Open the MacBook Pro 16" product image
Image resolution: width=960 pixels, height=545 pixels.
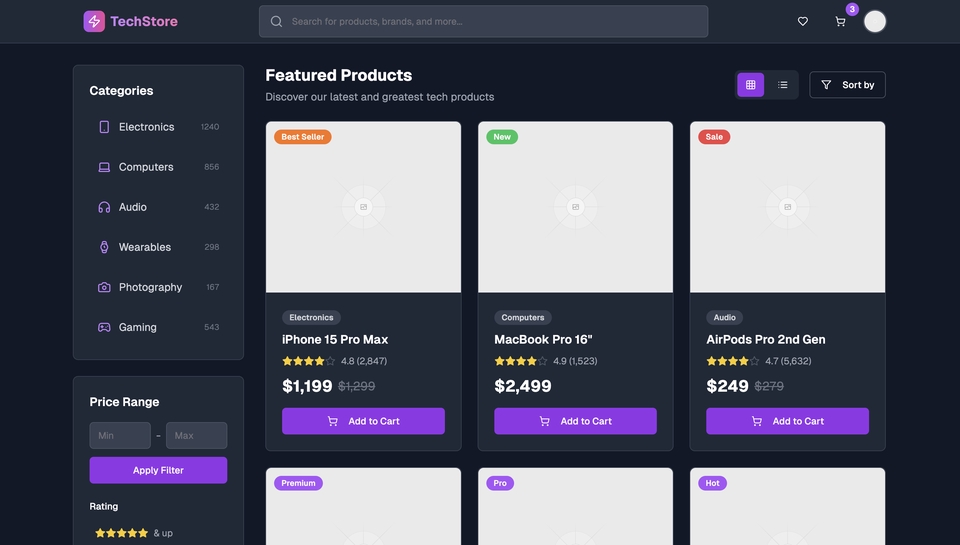pyautogui.click(x=576, y=207)
